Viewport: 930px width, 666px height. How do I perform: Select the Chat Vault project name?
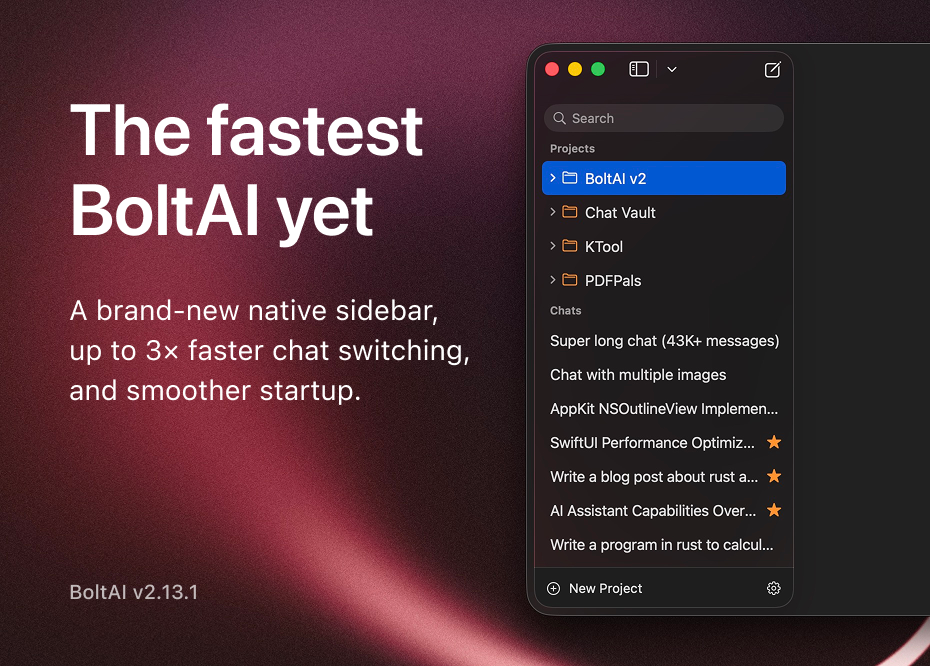click(620, 212)
